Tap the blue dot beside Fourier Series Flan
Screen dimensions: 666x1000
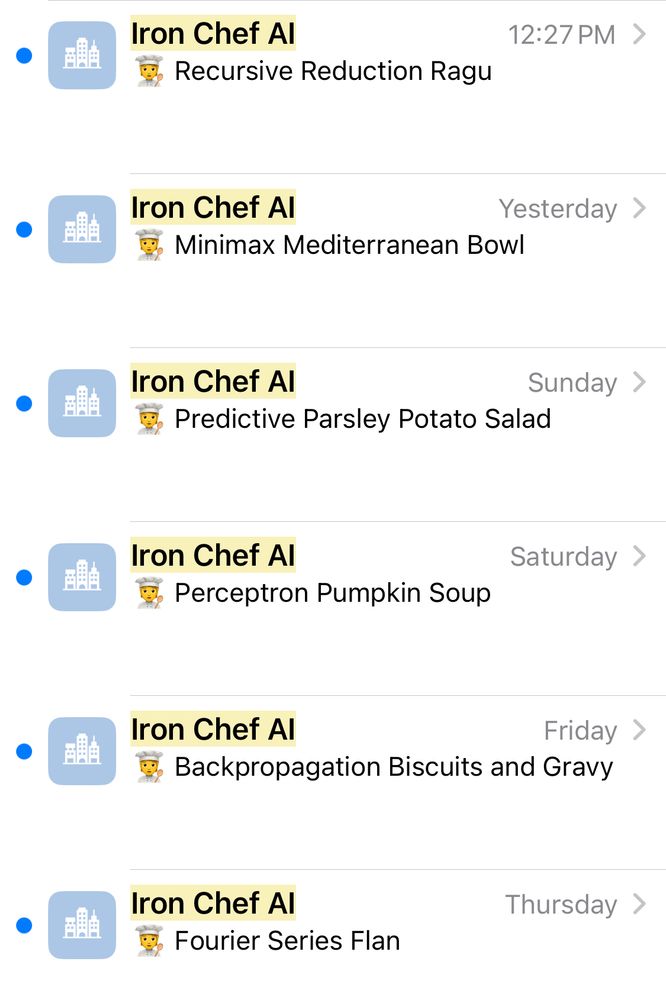(x=22, y=925)
